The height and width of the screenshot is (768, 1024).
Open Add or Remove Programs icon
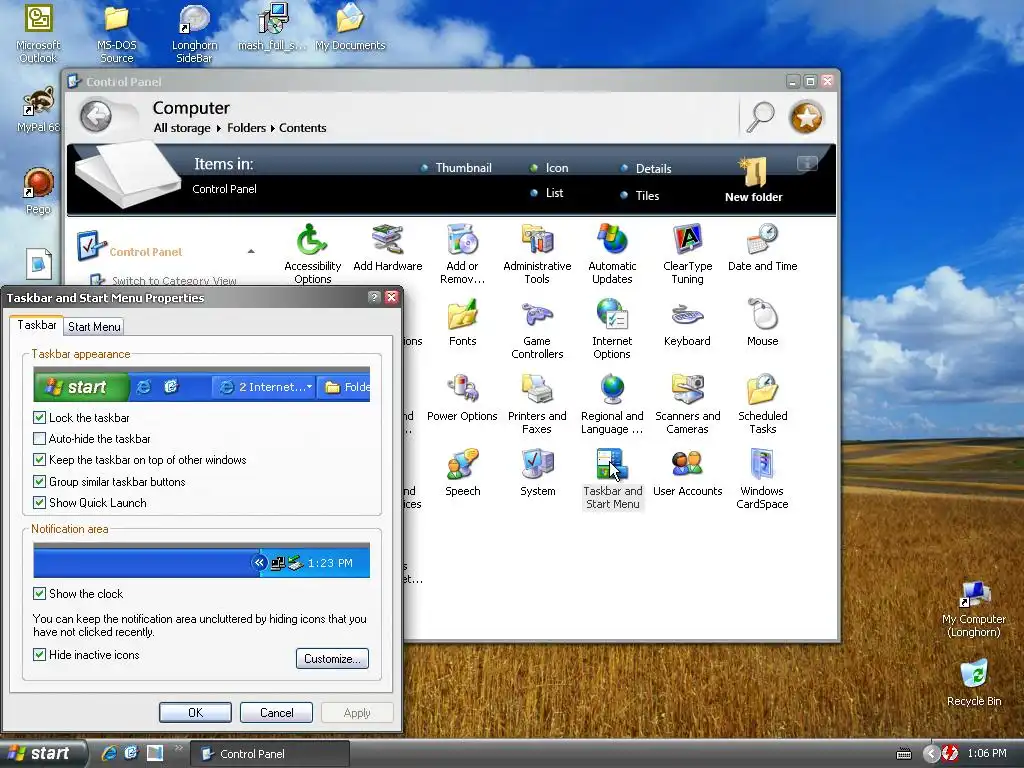pos(462,254)
